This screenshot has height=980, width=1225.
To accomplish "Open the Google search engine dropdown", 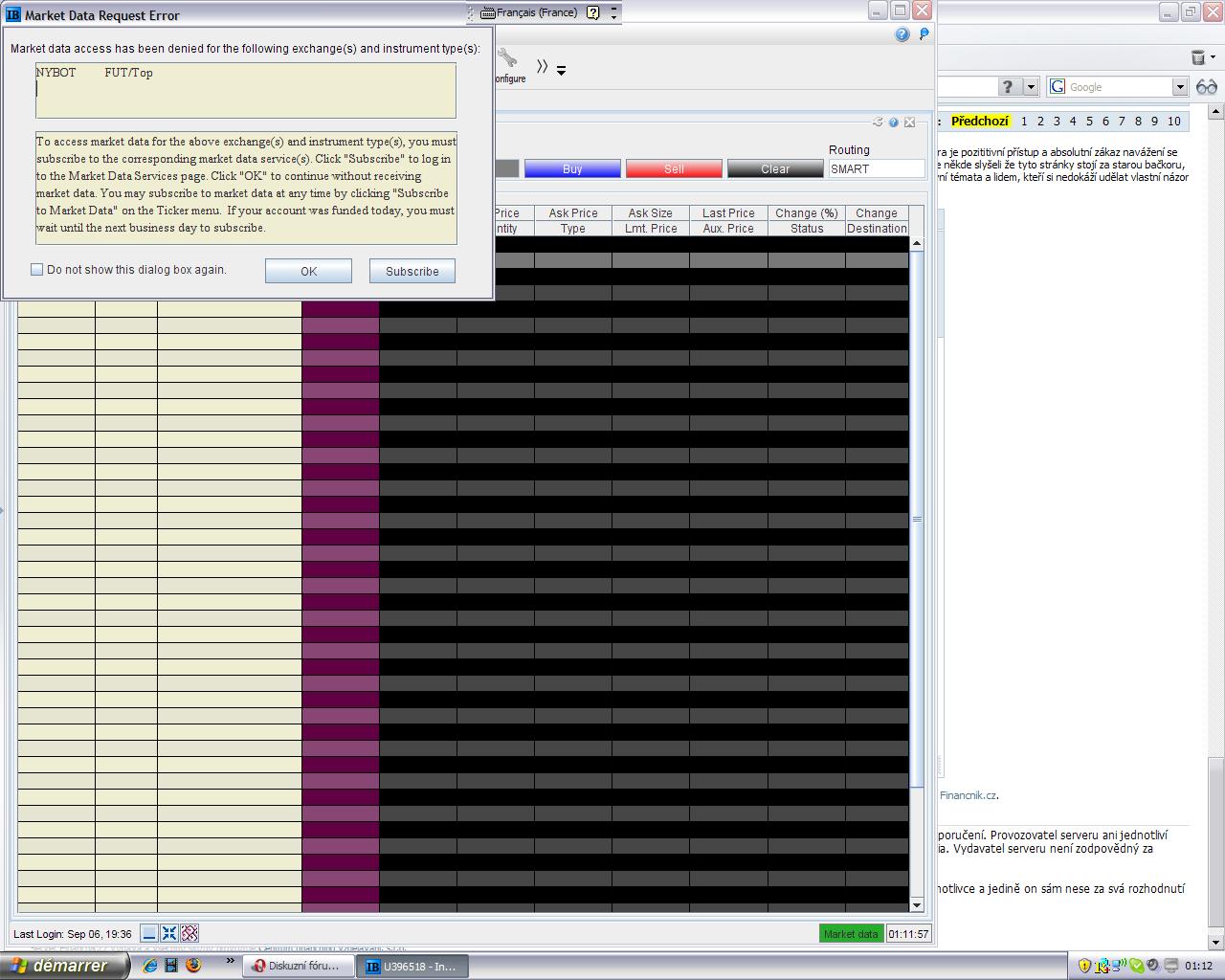I will click(x=1180, y=87).
